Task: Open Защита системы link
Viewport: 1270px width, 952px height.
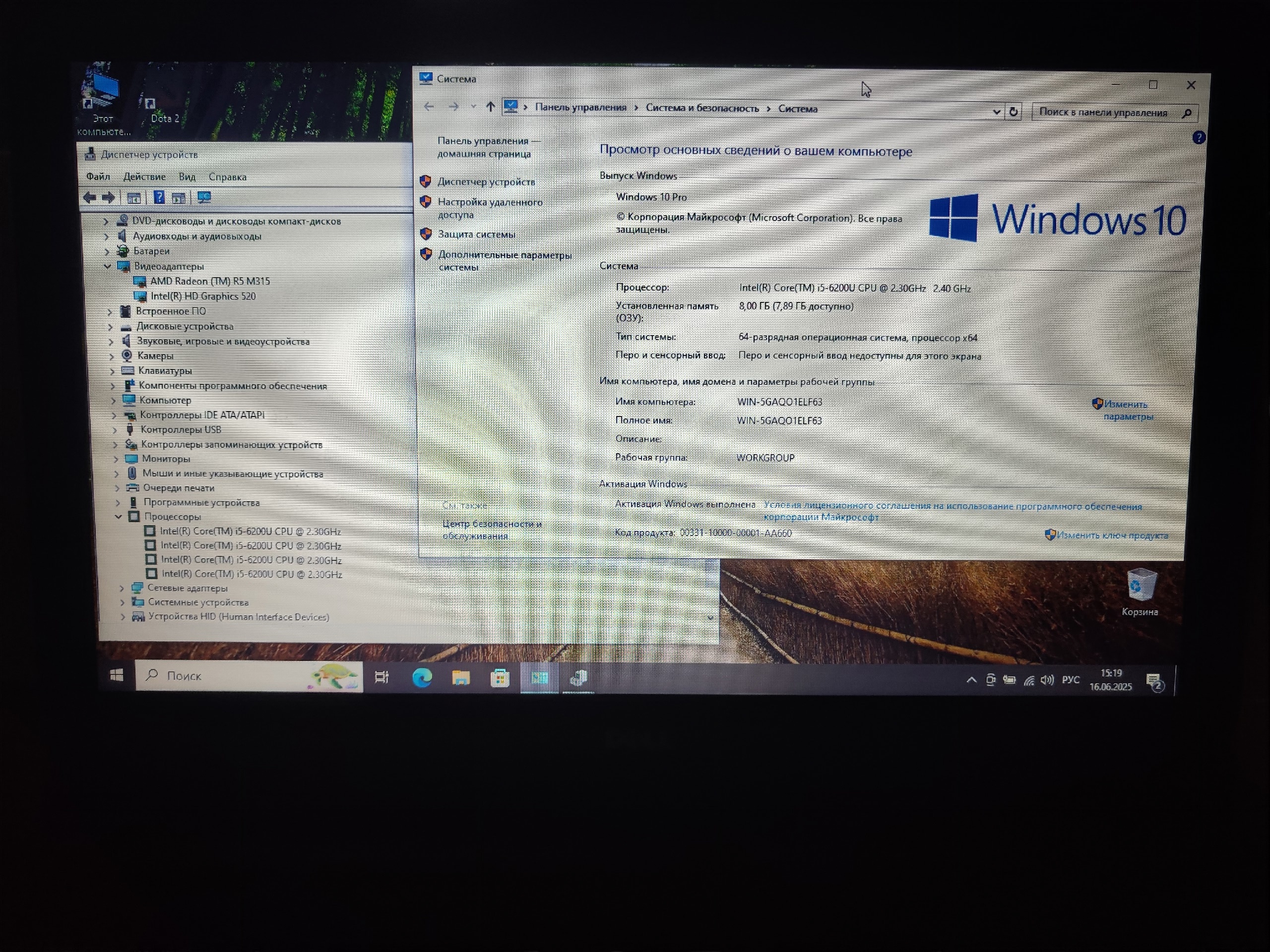Action: click(x=477, y=234)
